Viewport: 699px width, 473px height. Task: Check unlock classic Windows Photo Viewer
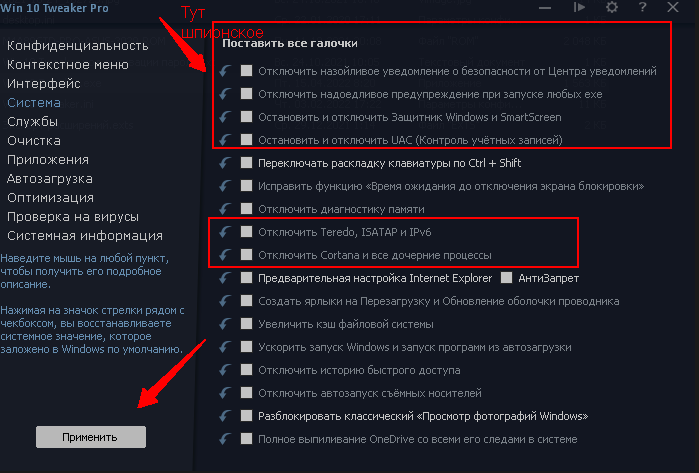247,415
